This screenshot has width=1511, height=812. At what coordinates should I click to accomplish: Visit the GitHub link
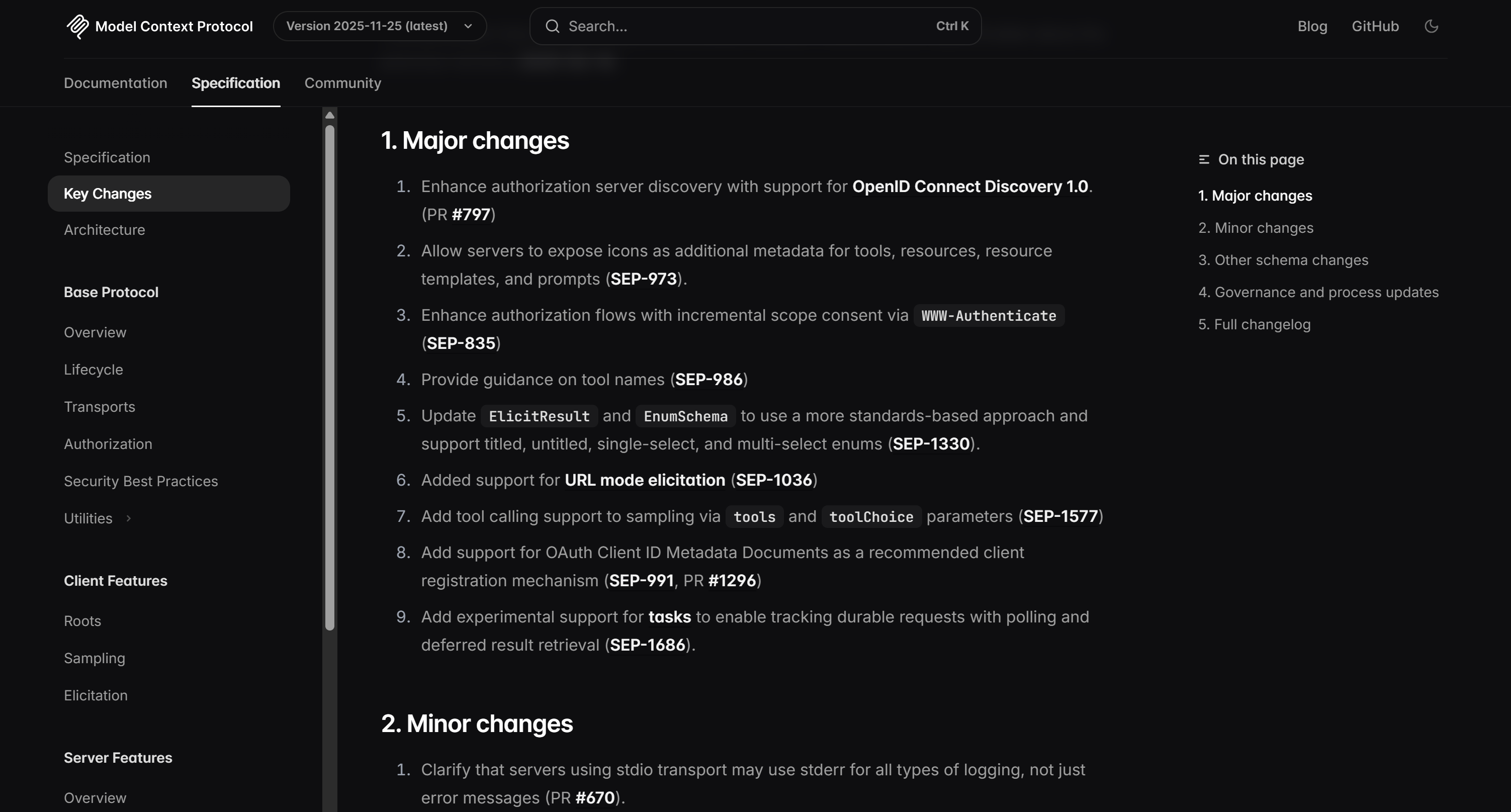[1376, 26]
